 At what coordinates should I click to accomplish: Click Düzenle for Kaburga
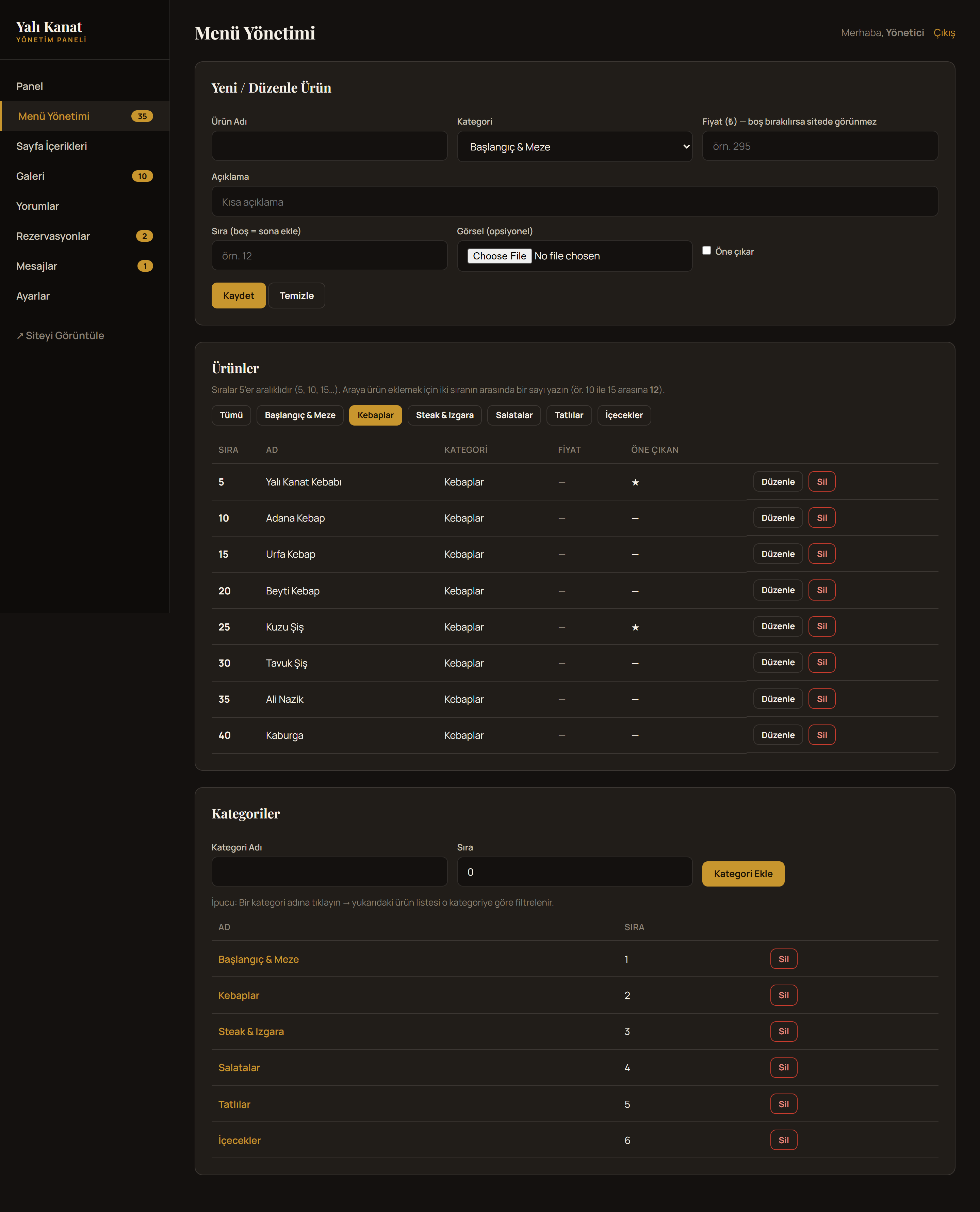click(778, 735)
